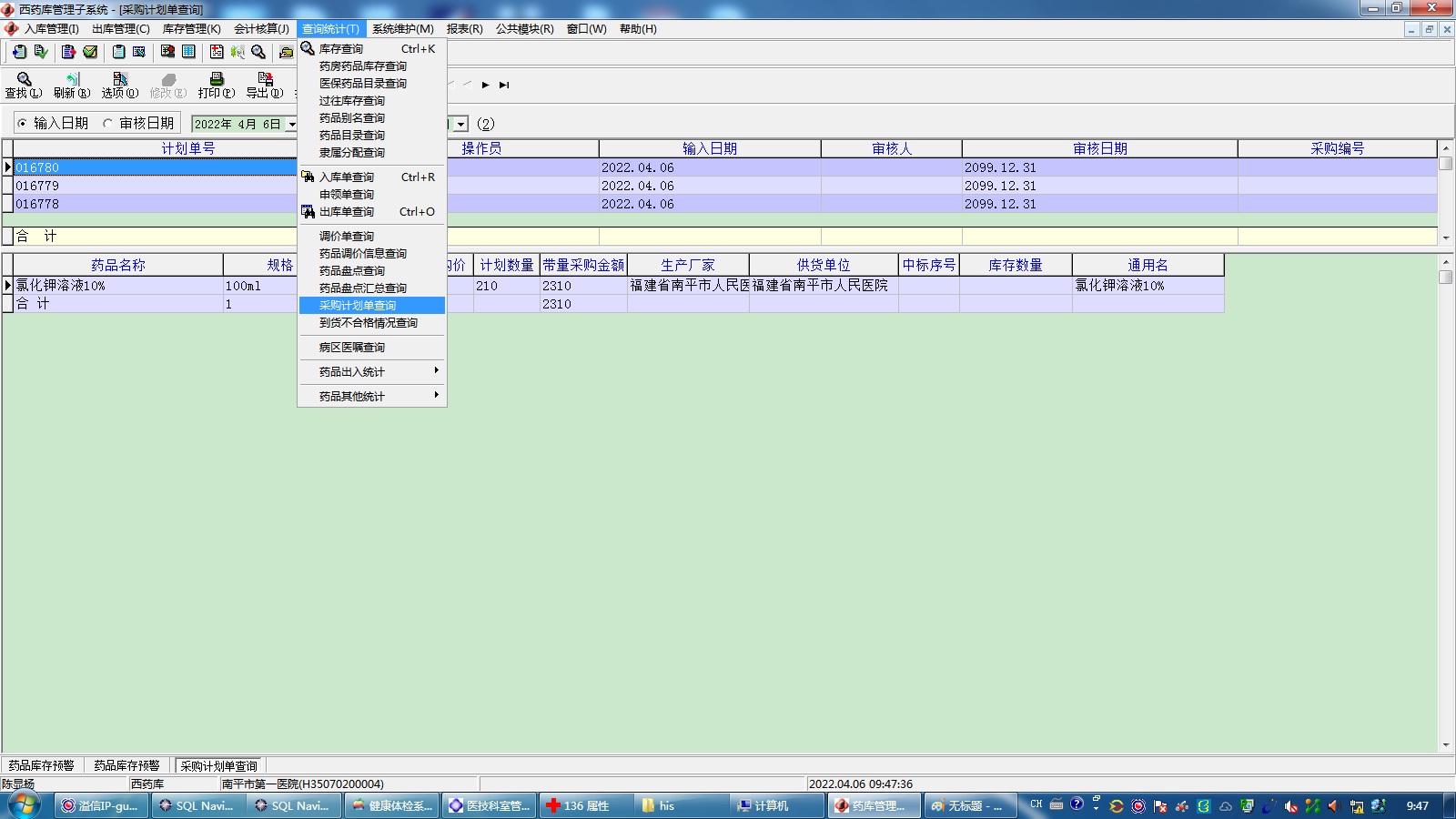Screen dimensions: 1456x819
Task: Choose 库存查询 from the menu
Action: click(372, 49)
